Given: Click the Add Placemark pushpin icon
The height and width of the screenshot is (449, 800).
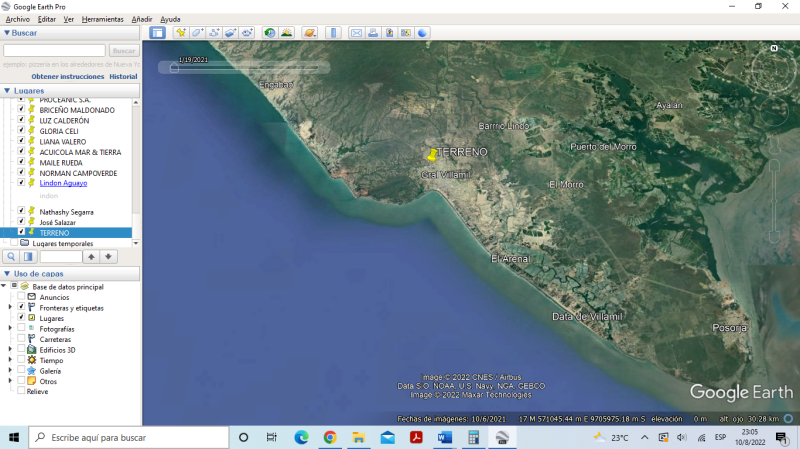Looking at the screenshot, I should [181, 33].
